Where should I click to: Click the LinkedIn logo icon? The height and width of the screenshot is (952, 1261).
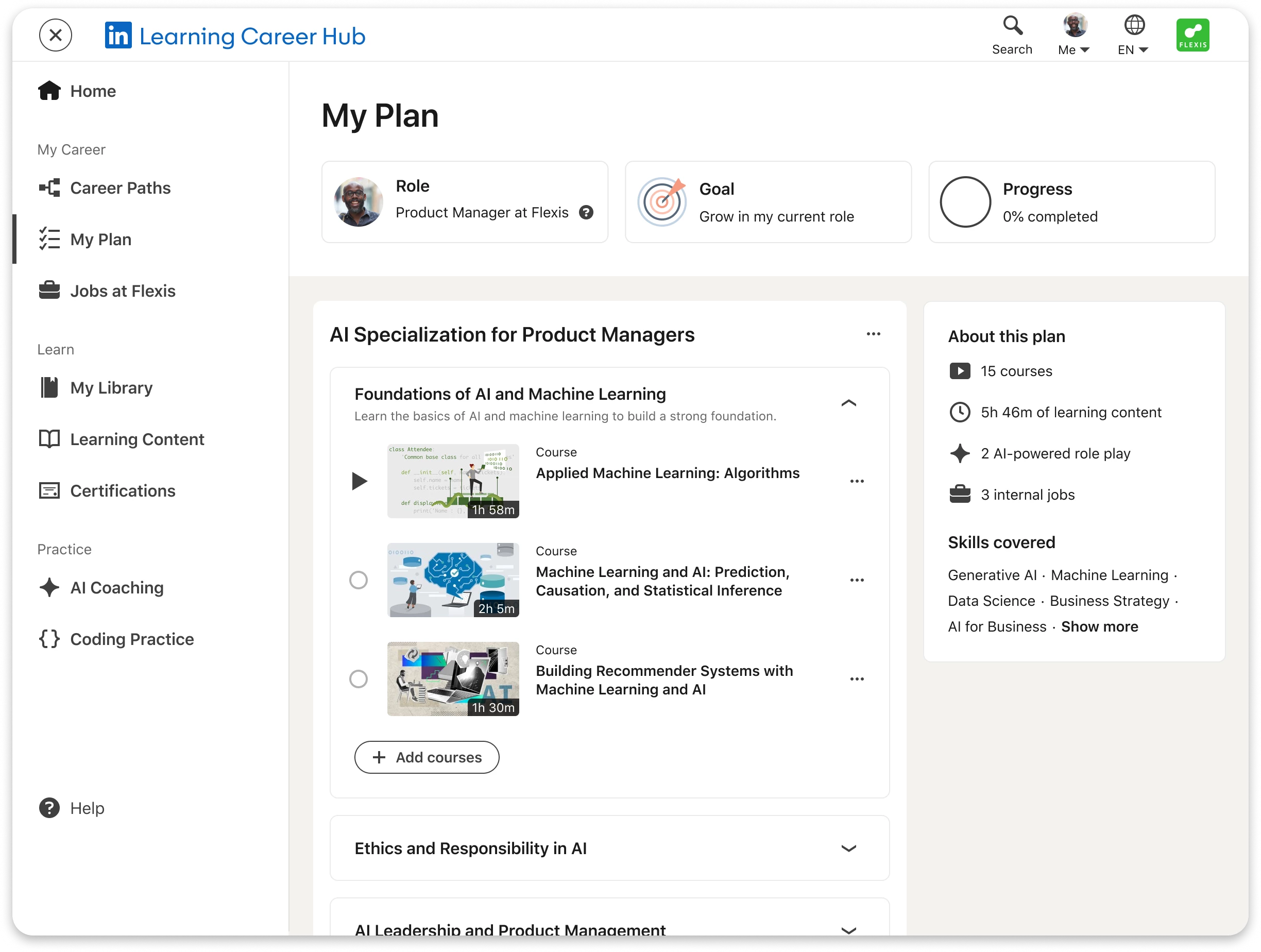[x=118, y=36]
